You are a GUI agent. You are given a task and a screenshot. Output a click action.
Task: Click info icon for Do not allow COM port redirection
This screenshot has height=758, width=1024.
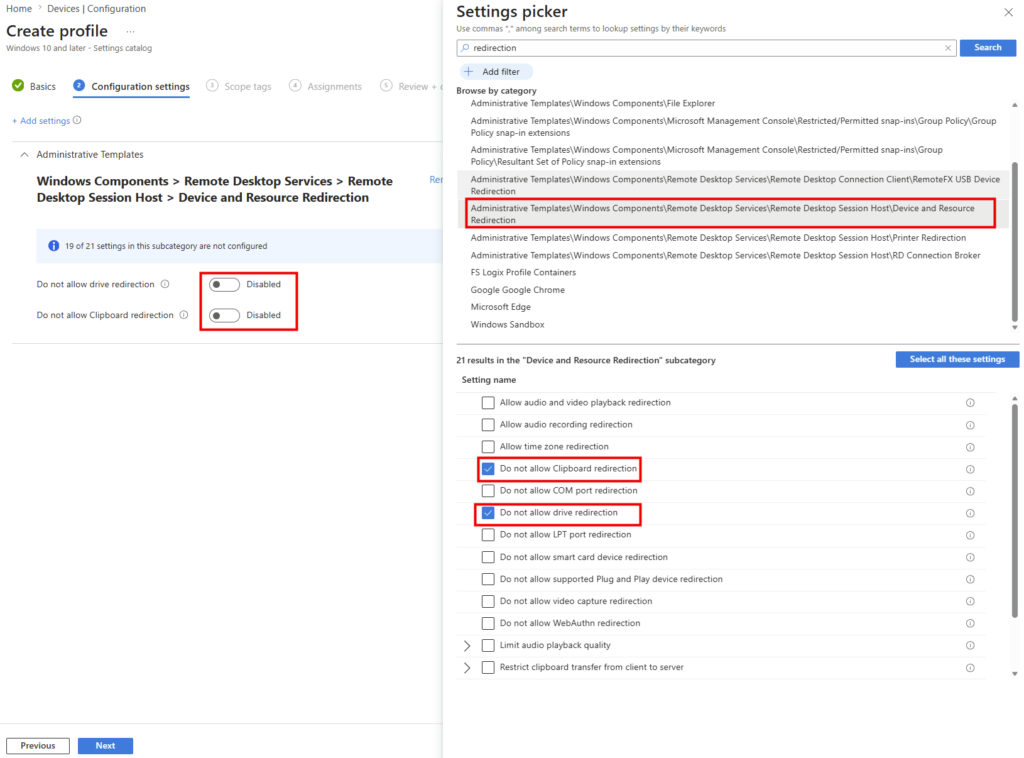[970, 491]
